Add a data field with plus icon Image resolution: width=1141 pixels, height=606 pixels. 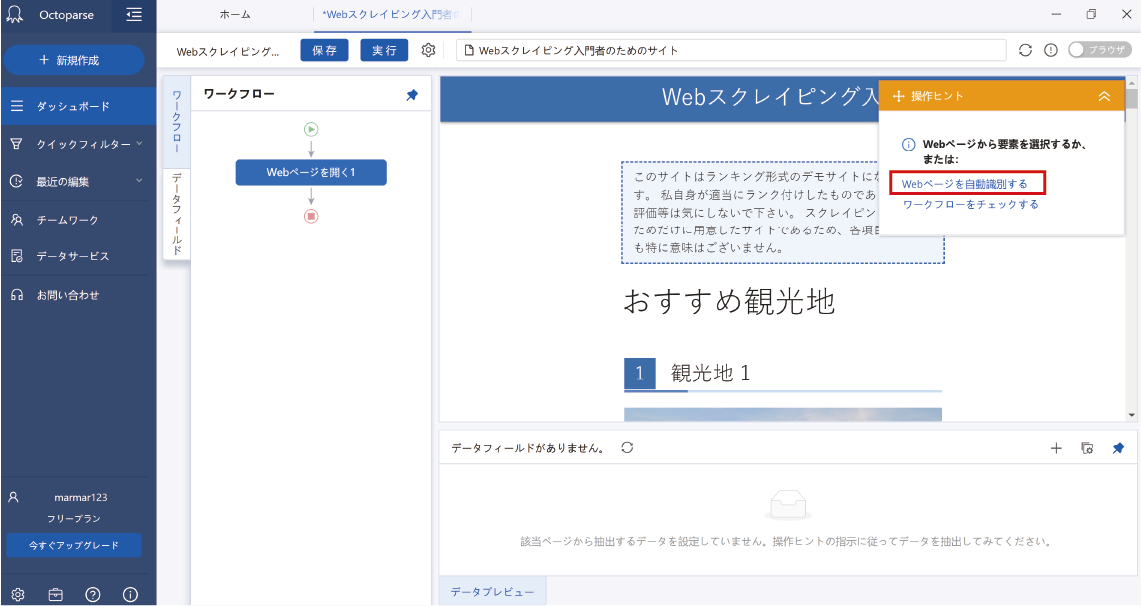pyautogui.click(x=1056, y=448)
